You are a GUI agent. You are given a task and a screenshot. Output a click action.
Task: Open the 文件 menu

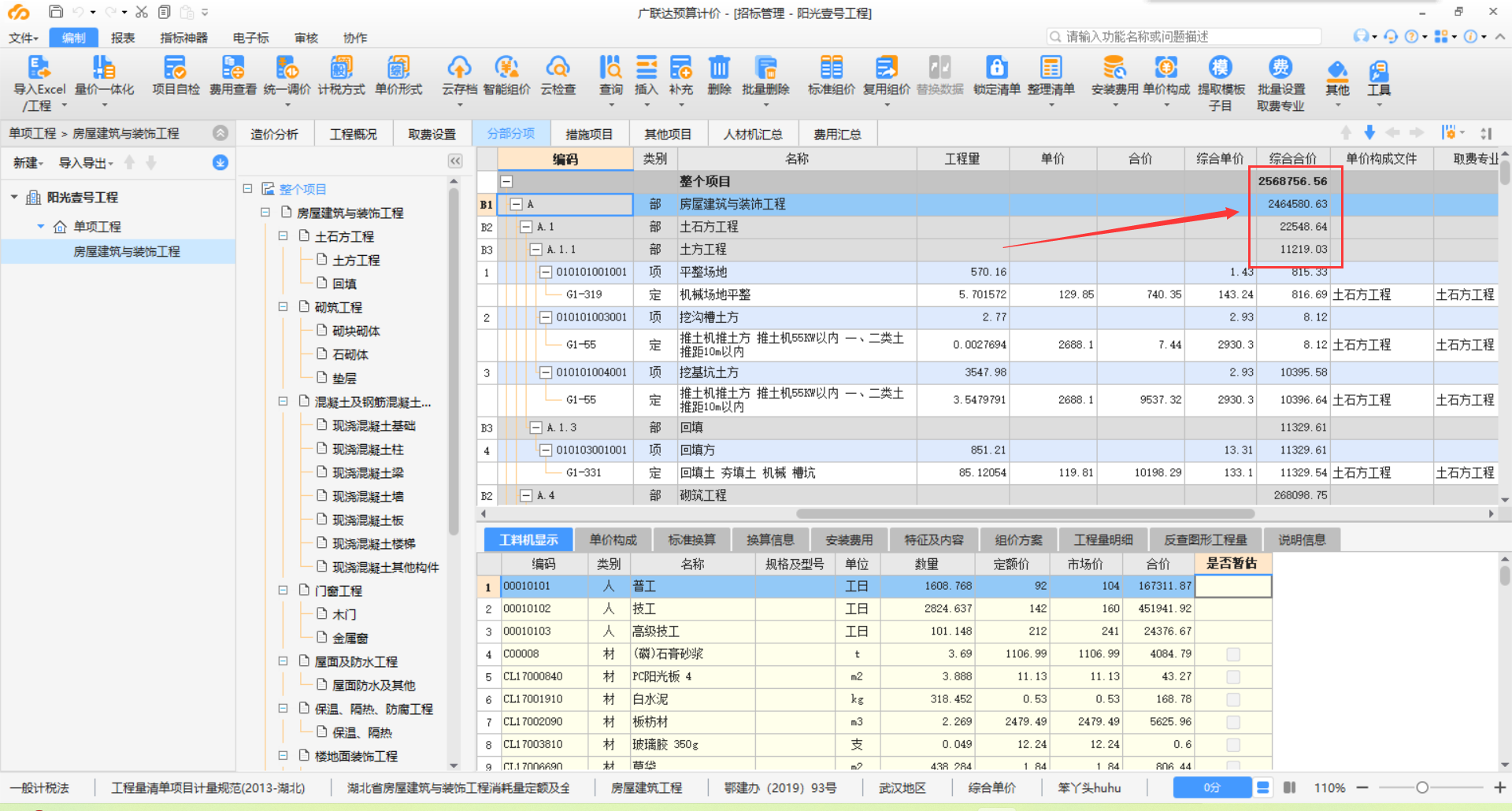[x=24, y=38]
